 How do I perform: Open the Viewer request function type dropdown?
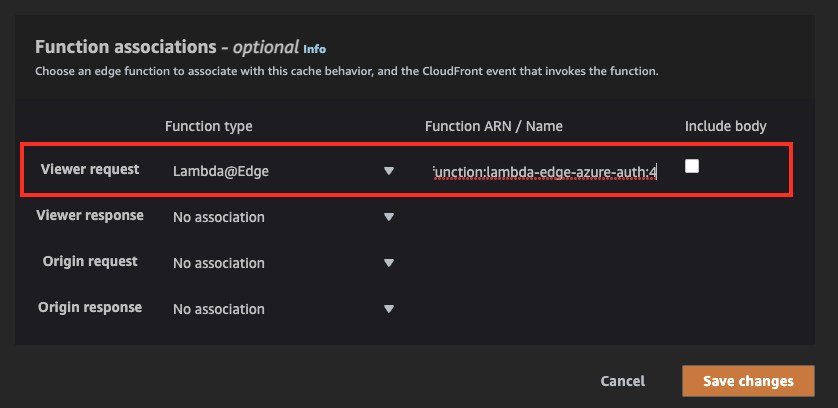(x=283, y=172)
